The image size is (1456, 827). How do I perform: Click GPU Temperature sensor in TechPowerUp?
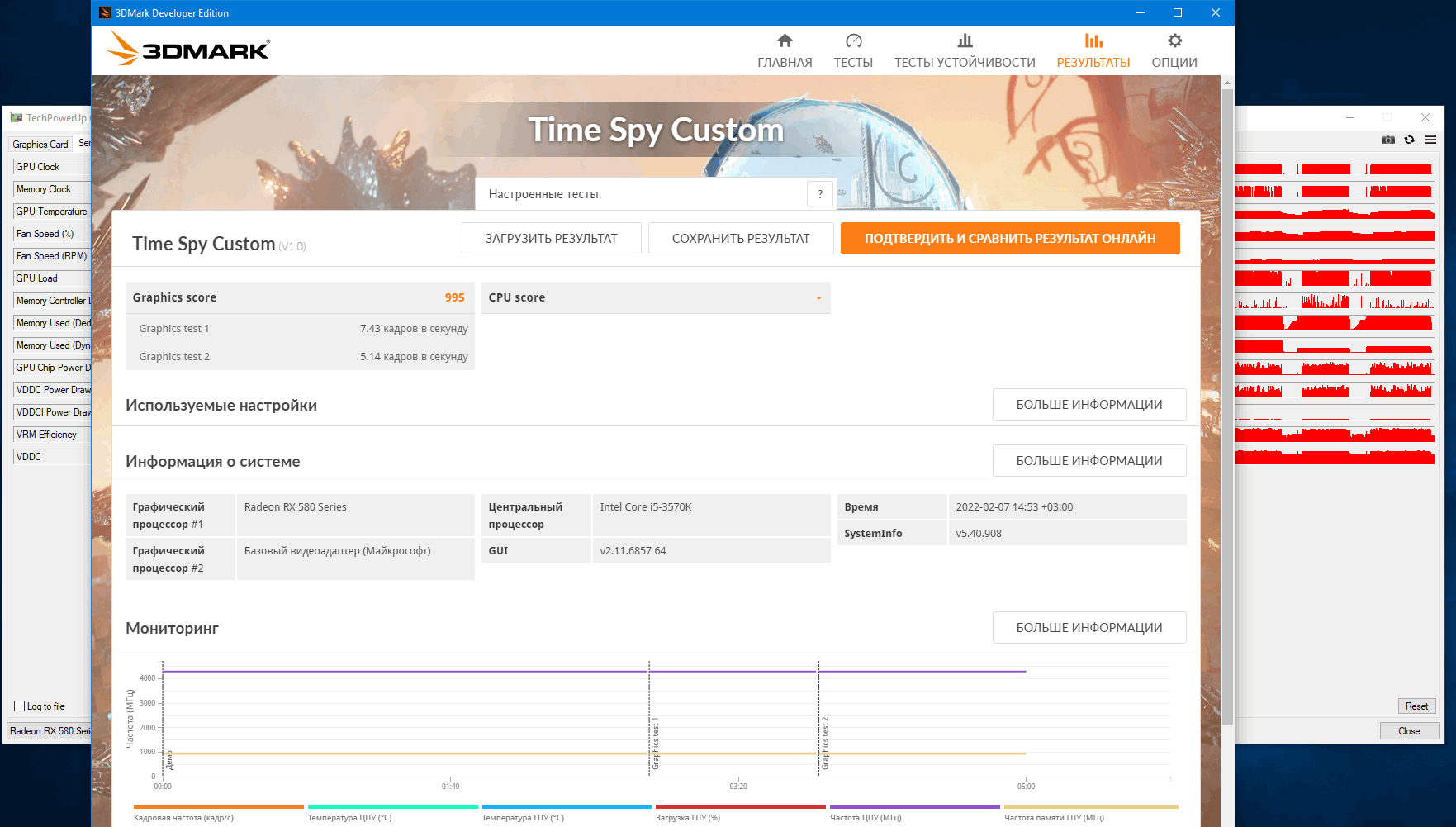(52, 212)
